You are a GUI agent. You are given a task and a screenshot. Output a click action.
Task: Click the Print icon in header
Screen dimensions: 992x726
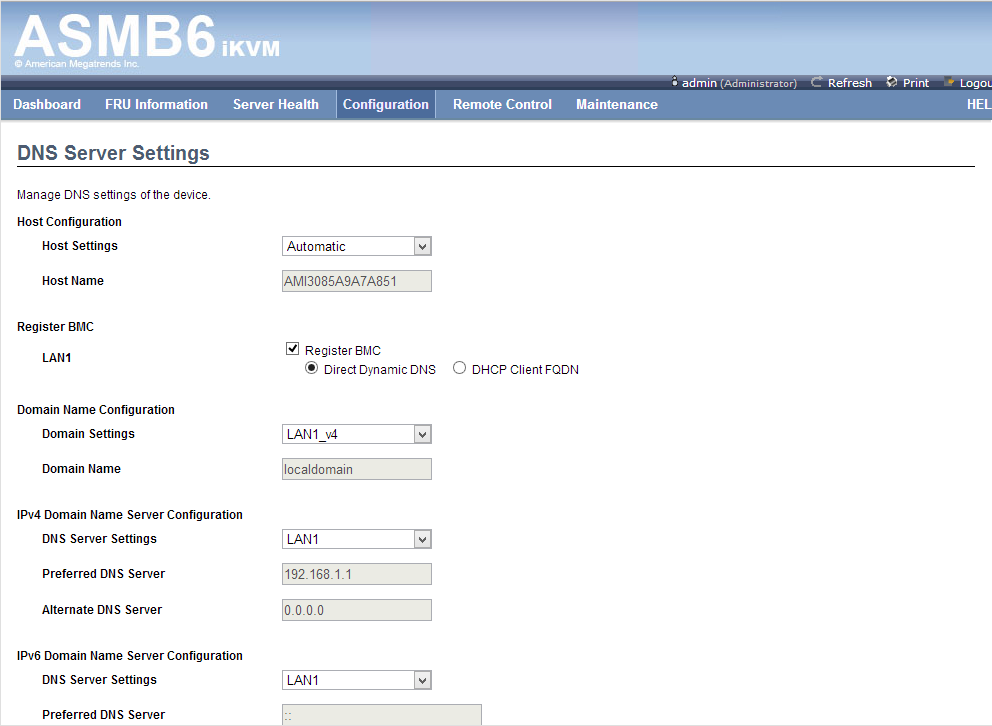[892, 82]
